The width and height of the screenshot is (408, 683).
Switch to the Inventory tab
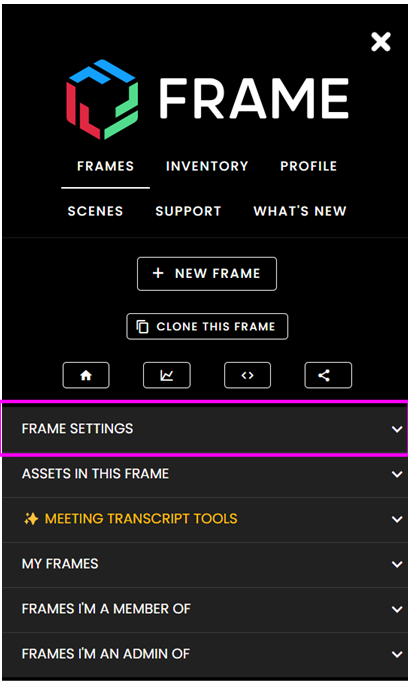(207, 166)
